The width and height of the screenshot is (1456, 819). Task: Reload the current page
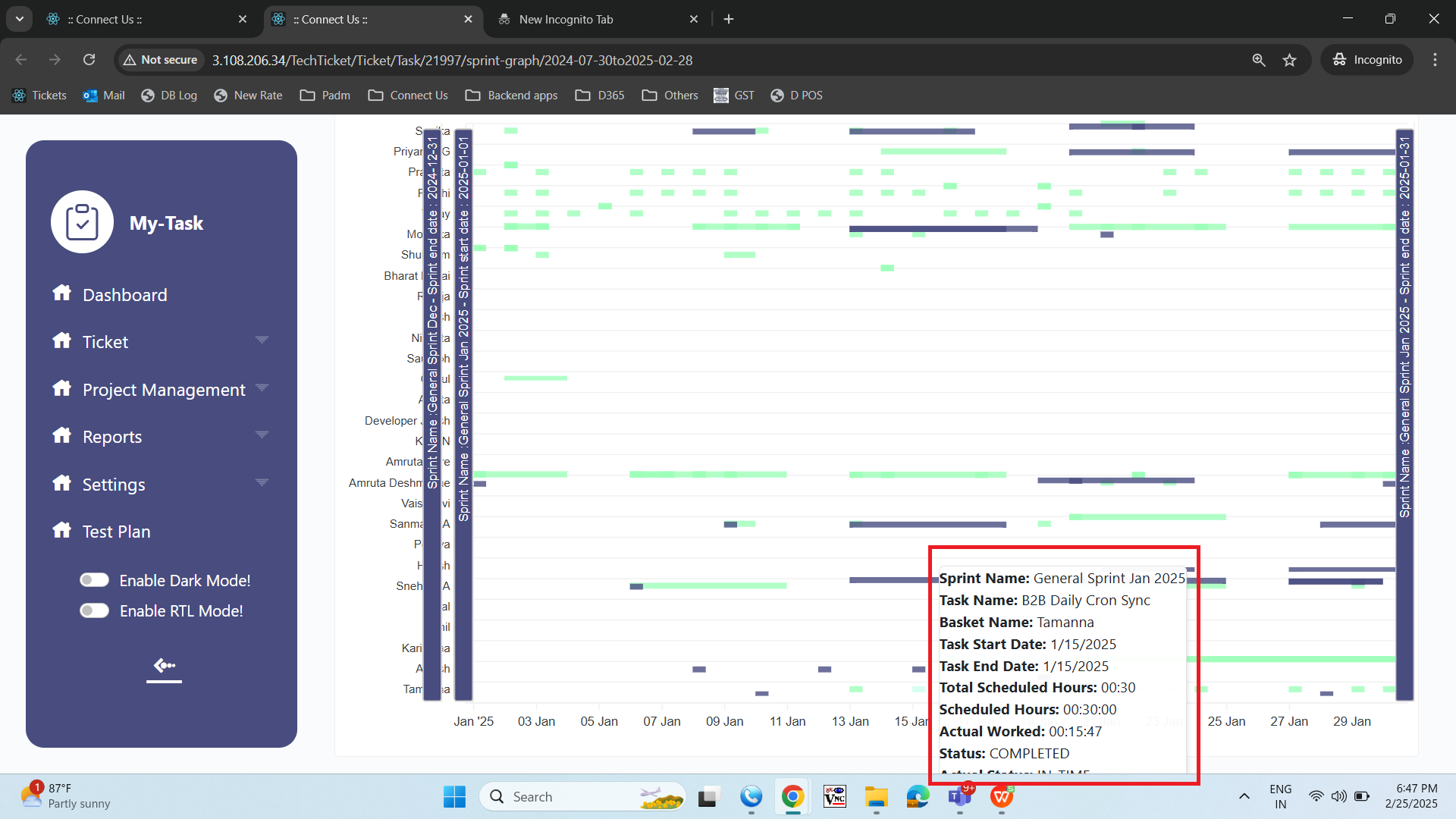pyautogui.click(x=89, y=60)
